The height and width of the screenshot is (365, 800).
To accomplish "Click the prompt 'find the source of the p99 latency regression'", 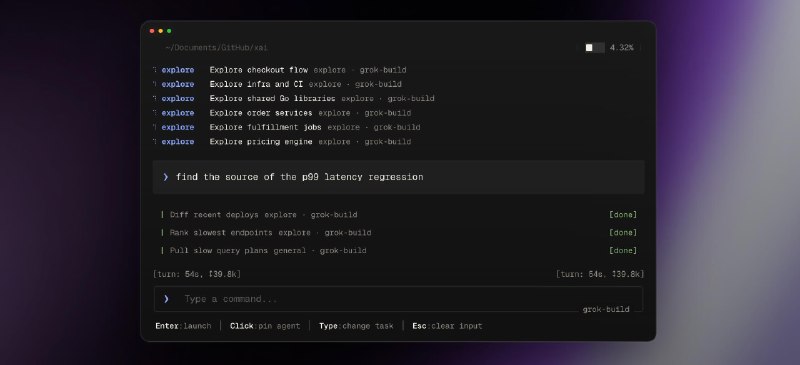I will click(x=398, y=177).
